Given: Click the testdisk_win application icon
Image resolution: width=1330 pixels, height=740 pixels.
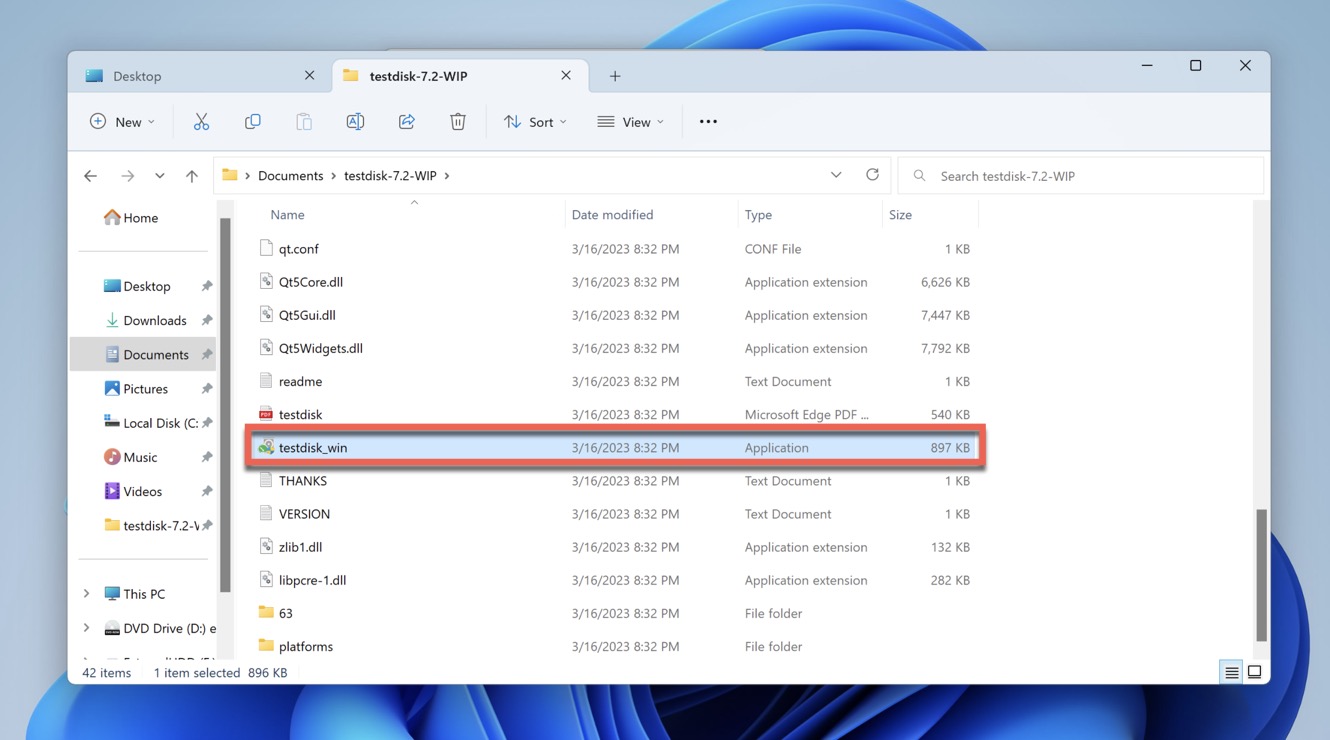Looking at the screenshot, I should pos(266,447).
